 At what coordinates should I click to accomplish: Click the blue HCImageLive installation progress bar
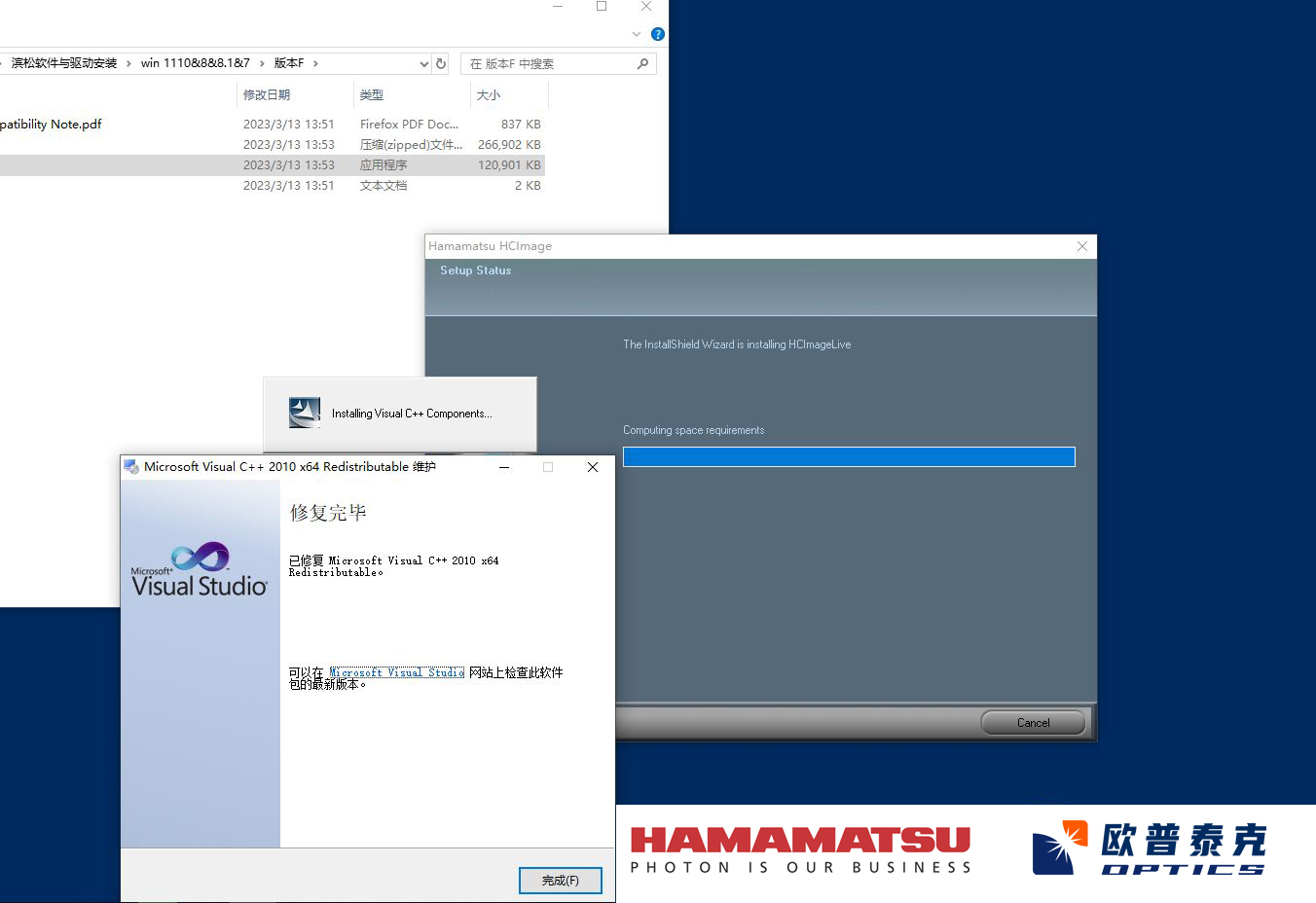[848, 456]
